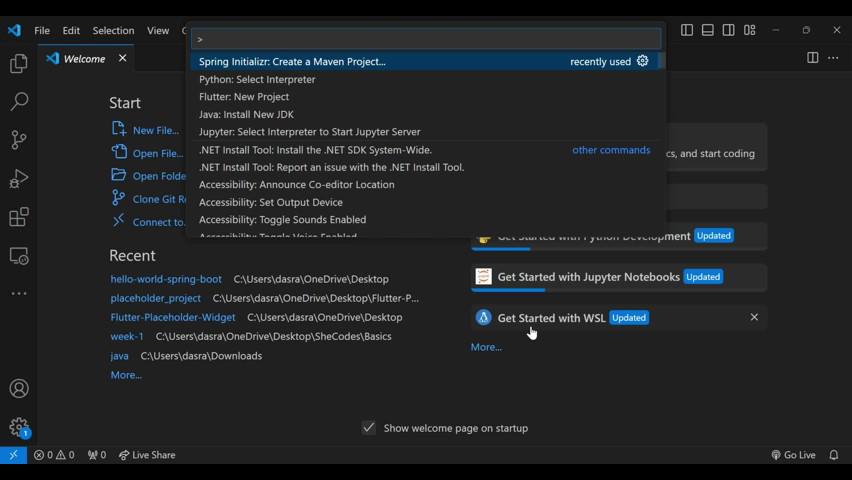Image resolution: width=852 pixels, height=480 pixels.
Task: Click New File... link
Action: [145, 130]
